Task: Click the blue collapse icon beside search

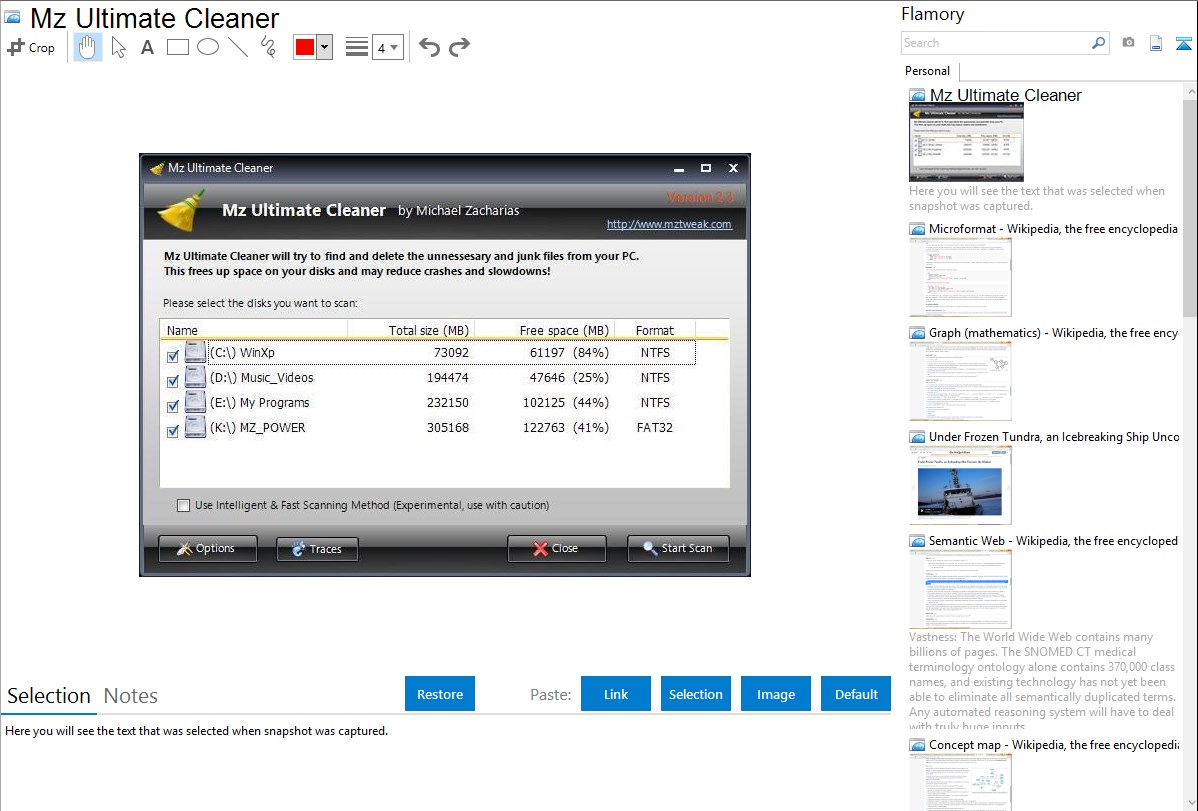Action: click(x=1183, y=43)
